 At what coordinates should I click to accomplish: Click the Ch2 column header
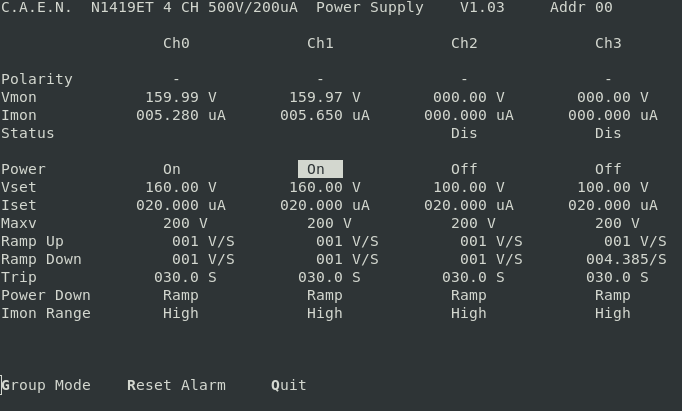tap(464, 43)
